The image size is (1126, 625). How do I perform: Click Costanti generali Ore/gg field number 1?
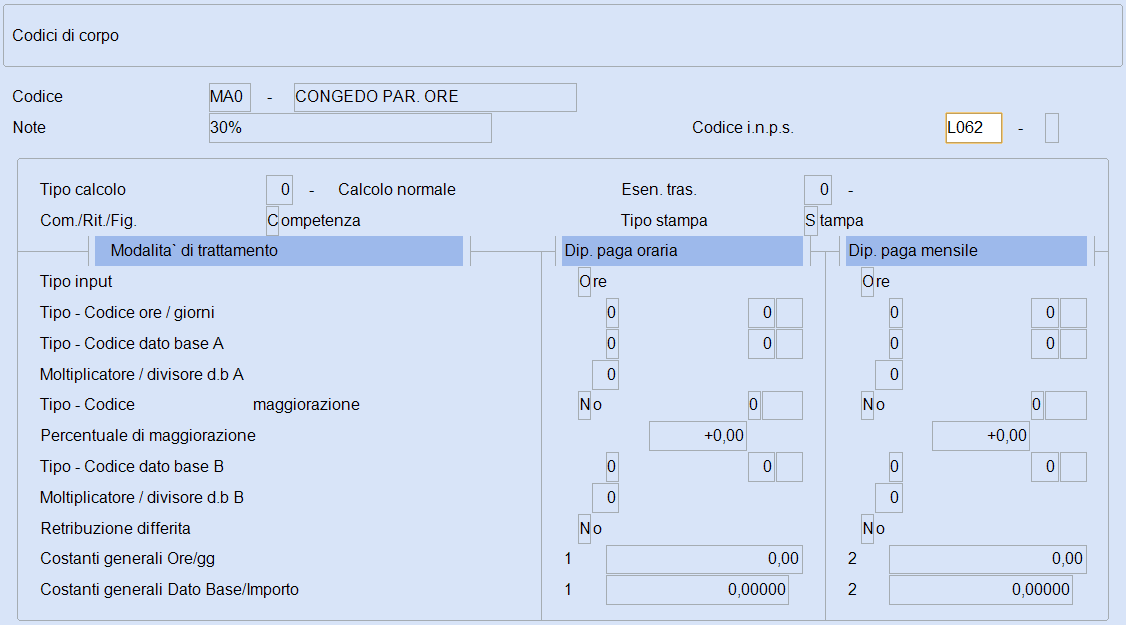point(704,559)
